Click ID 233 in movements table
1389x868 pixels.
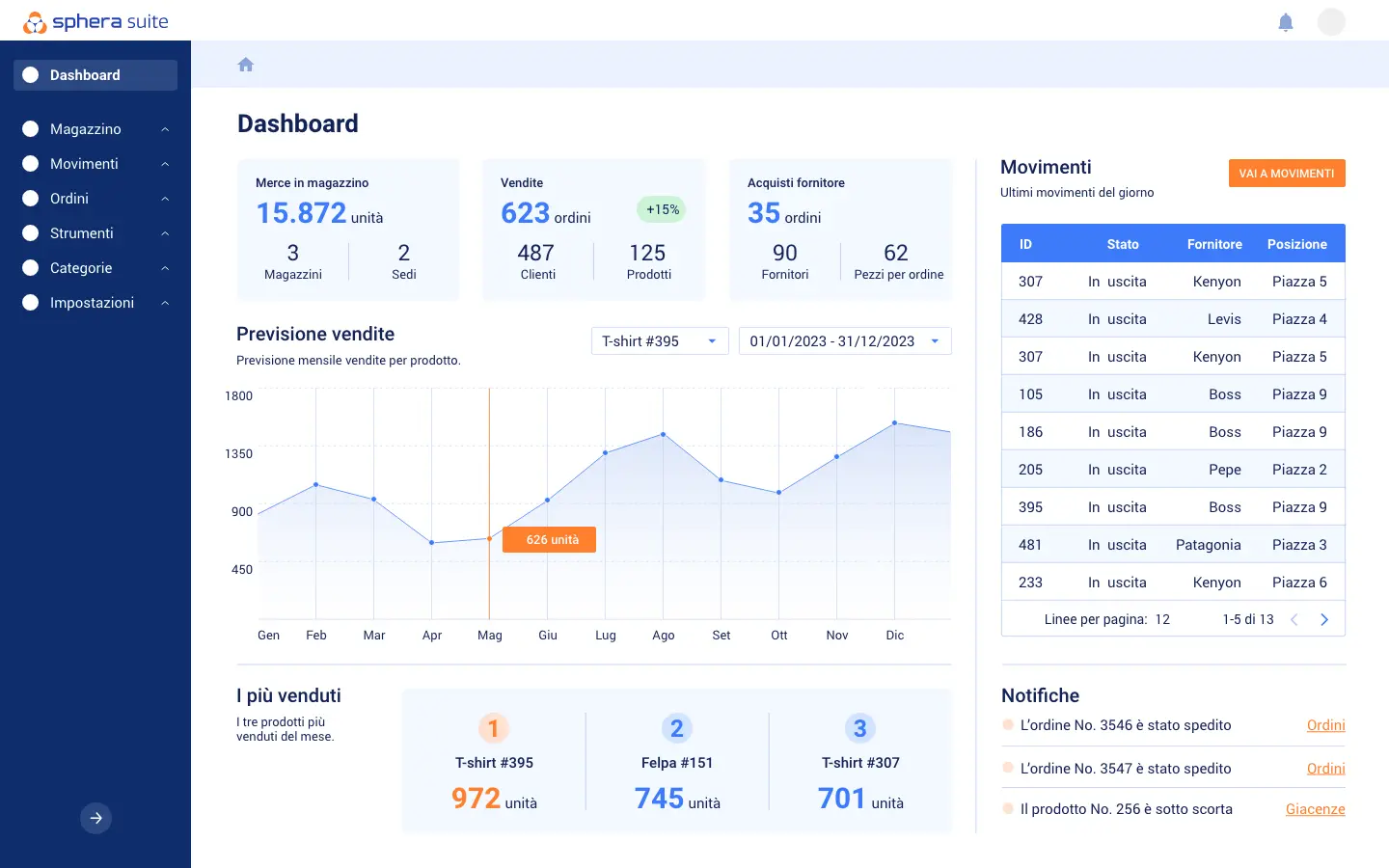tap(1030, 583)
